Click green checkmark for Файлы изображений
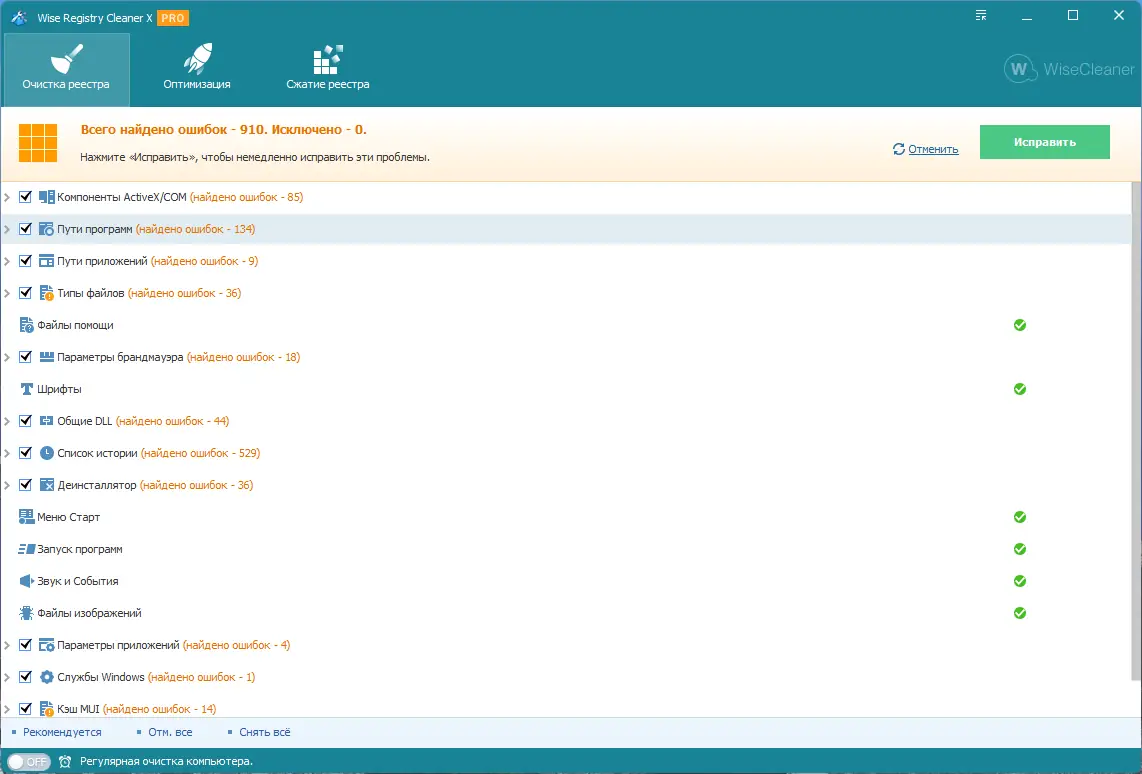Viewport: 1142px width, 774px height. tap(1020, 613)
